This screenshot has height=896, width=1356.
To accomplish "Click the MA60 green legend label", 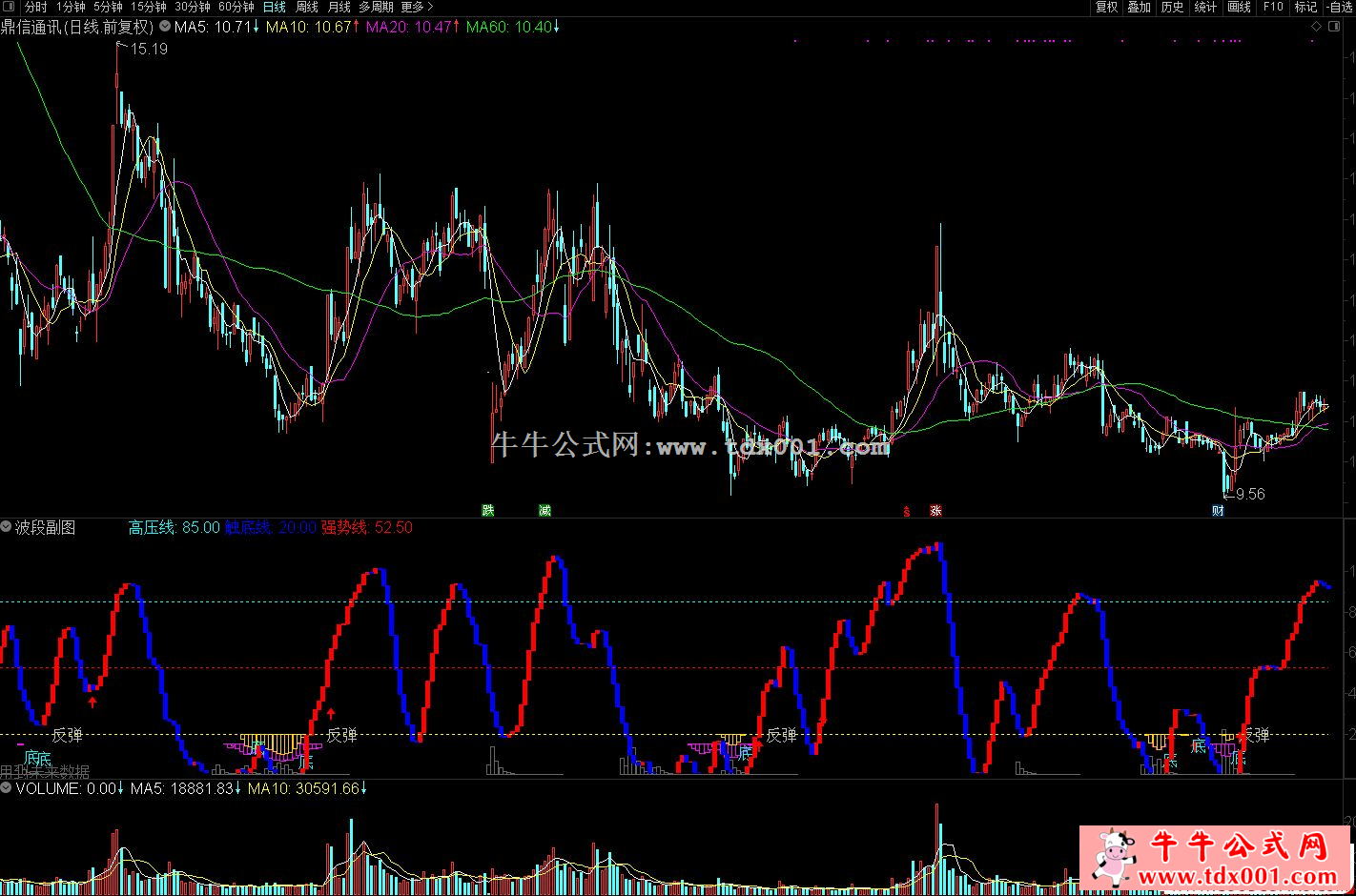I will click(x=508, y=27).
